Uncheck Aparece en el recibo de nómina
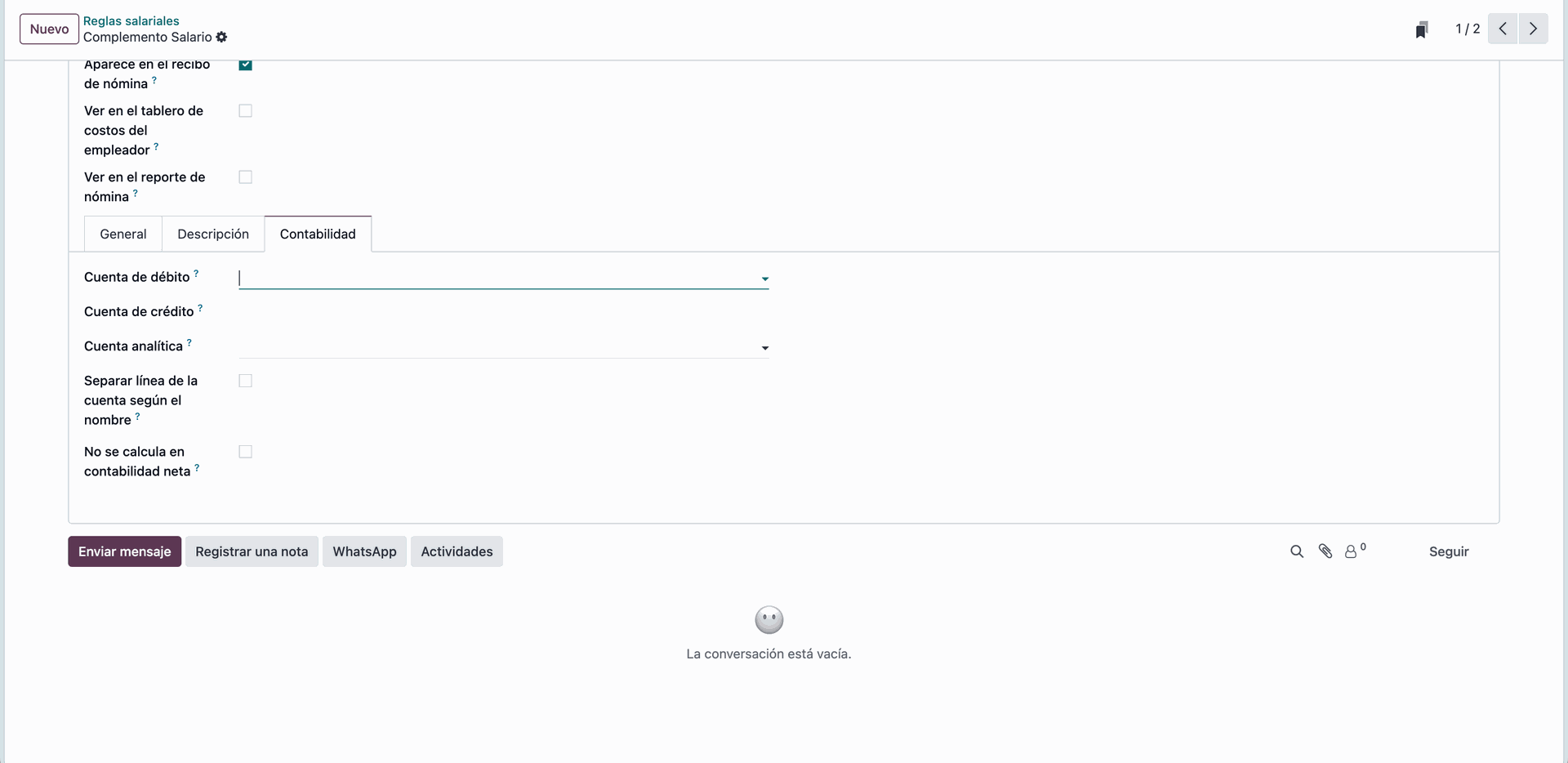Screen dimensions: 1568x763 (245, 65)
